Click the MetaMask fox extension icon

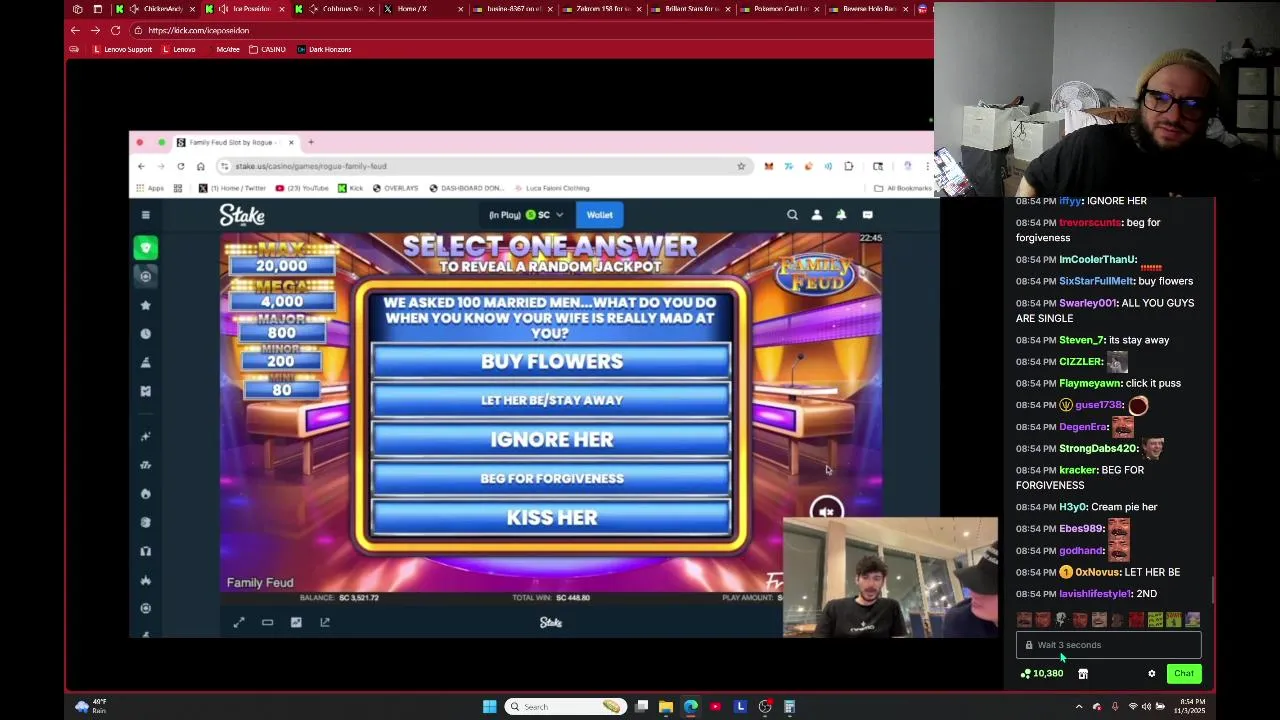coord(768,166)
